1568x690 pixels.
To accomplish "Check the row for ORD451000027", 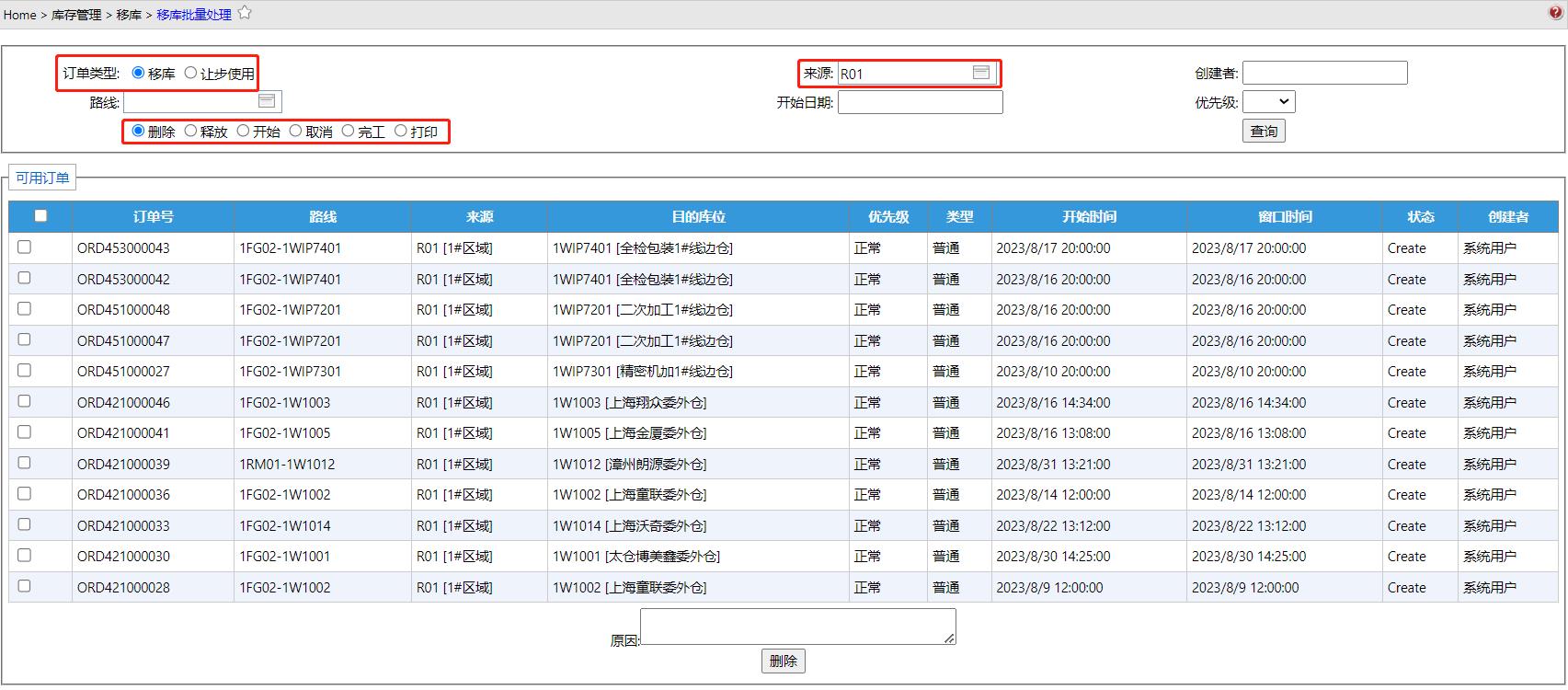I will point(25,370).
